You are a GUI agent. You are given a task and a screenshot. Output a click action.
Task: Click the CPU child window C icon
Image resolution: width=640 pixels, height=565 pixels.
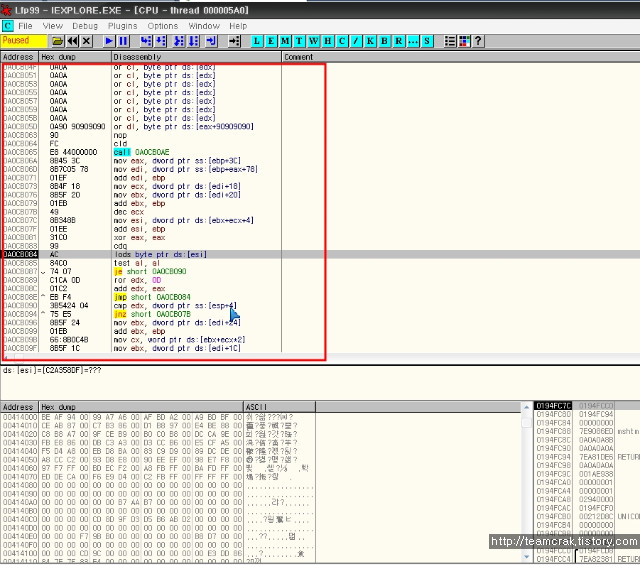pos(8,26)
